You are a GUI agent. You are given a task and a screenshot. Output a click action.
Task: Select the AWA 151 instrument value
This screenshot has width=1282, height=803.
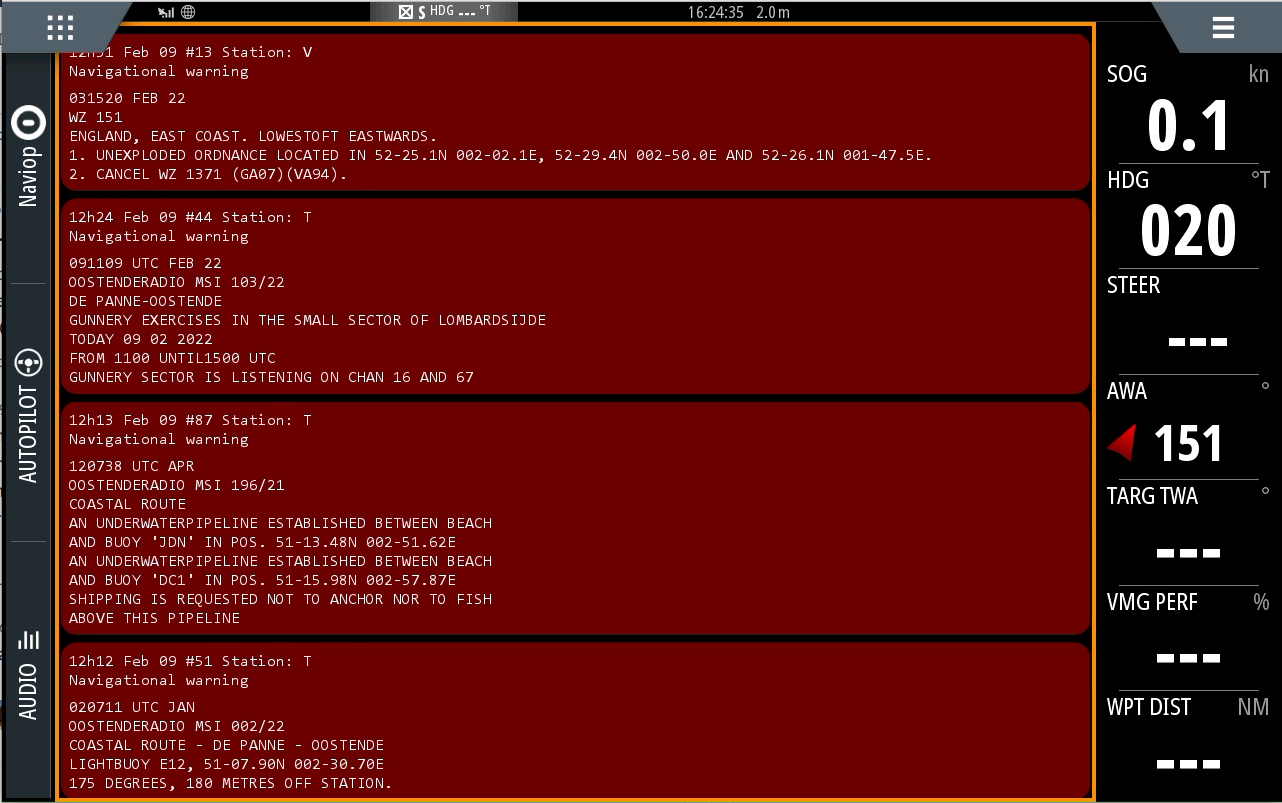[x=1188, y=443]
